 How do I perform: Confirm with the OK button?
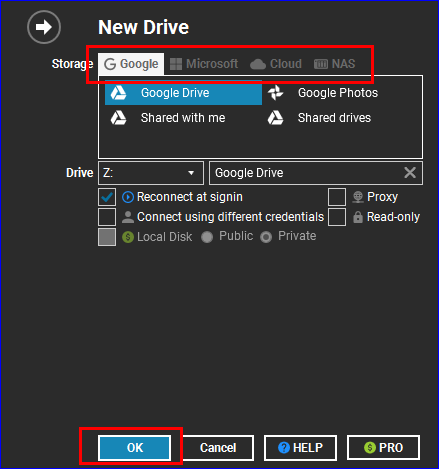pyautogui.click(x=135, y=448)
